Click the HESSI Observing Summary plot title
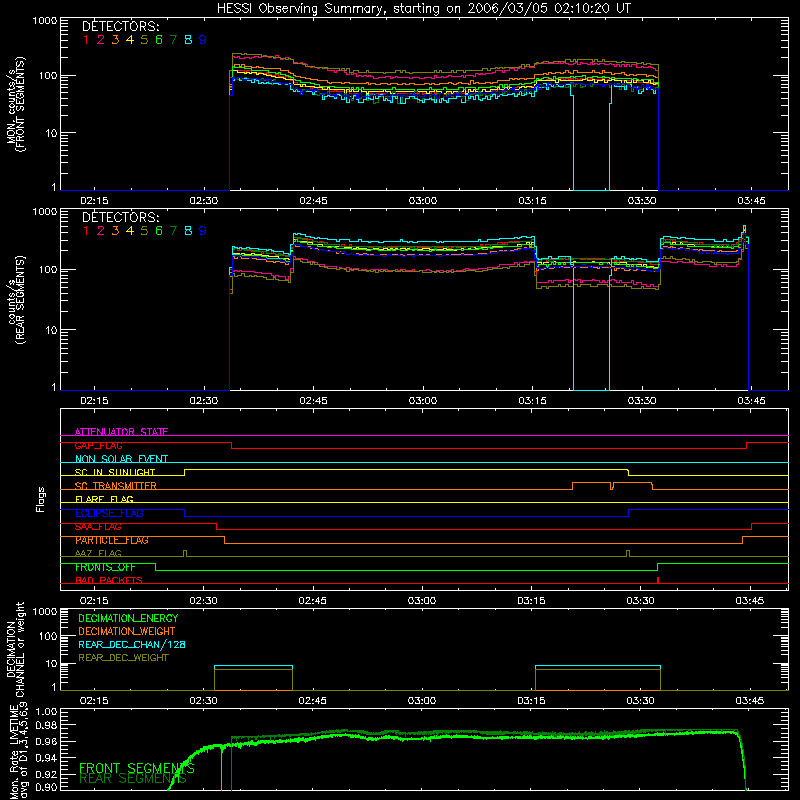 [x=423, y=9]
